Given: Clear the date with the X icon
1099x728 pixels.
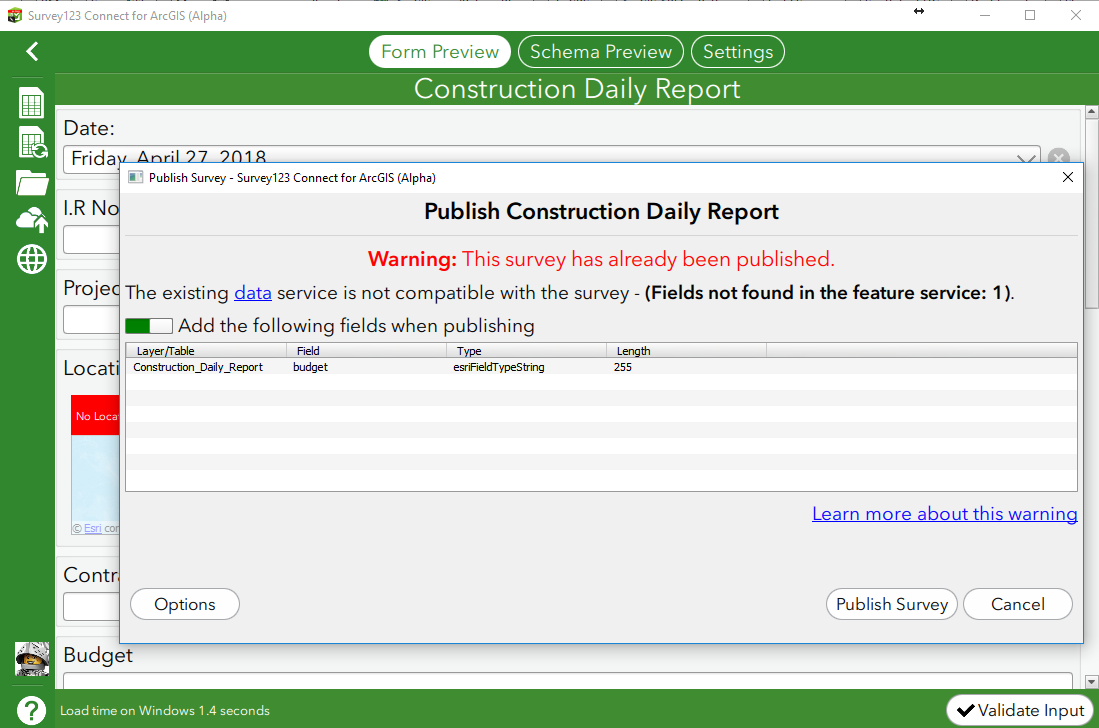Looking at the screenshot, I should [x=1059, y=156].
